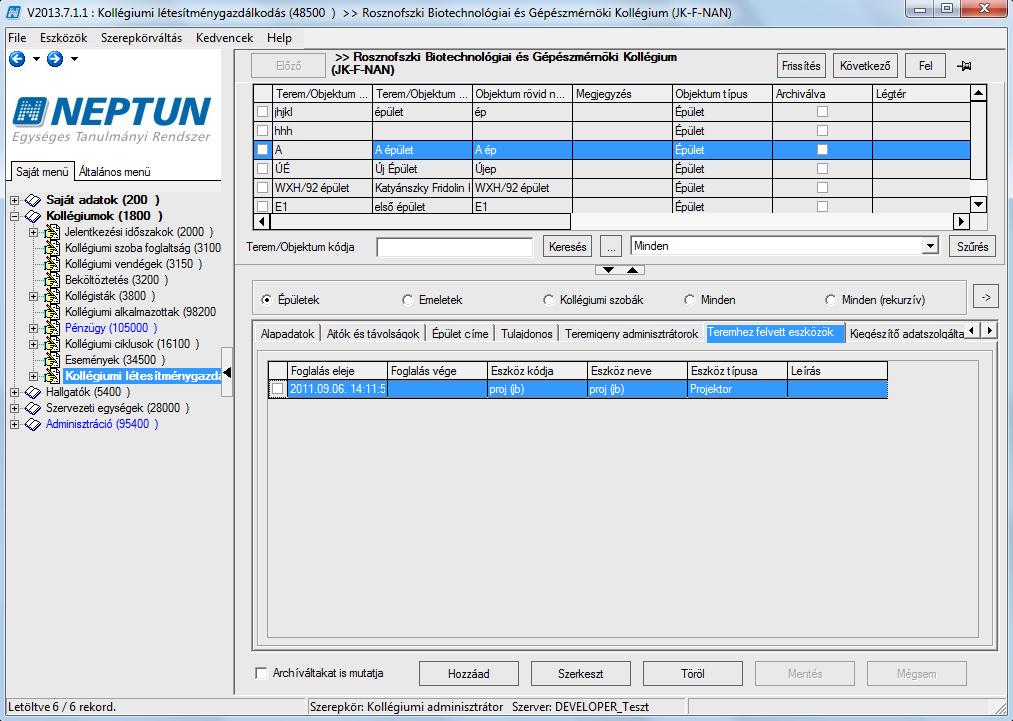Click the Hozzáad button
Viewport: 1013px width, 721px height.
[x=468, y=674]
